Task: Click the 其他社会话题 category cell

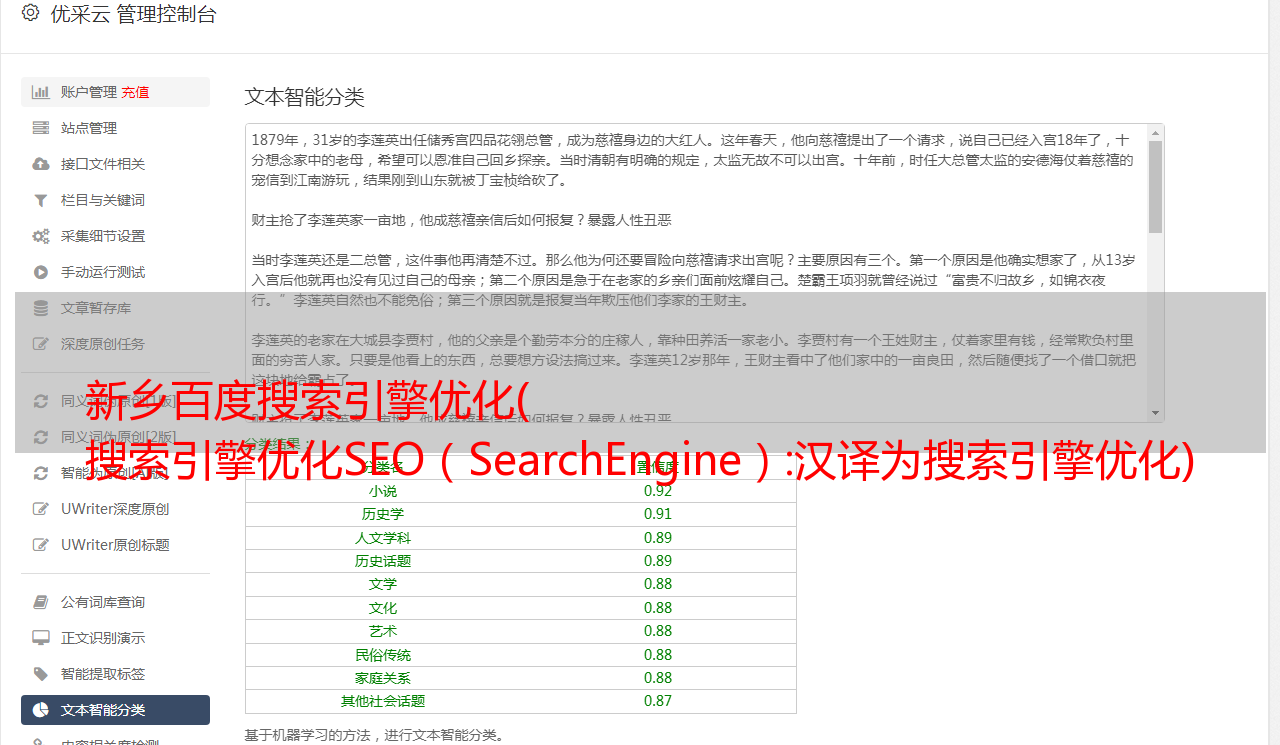Action: point(383,701)
